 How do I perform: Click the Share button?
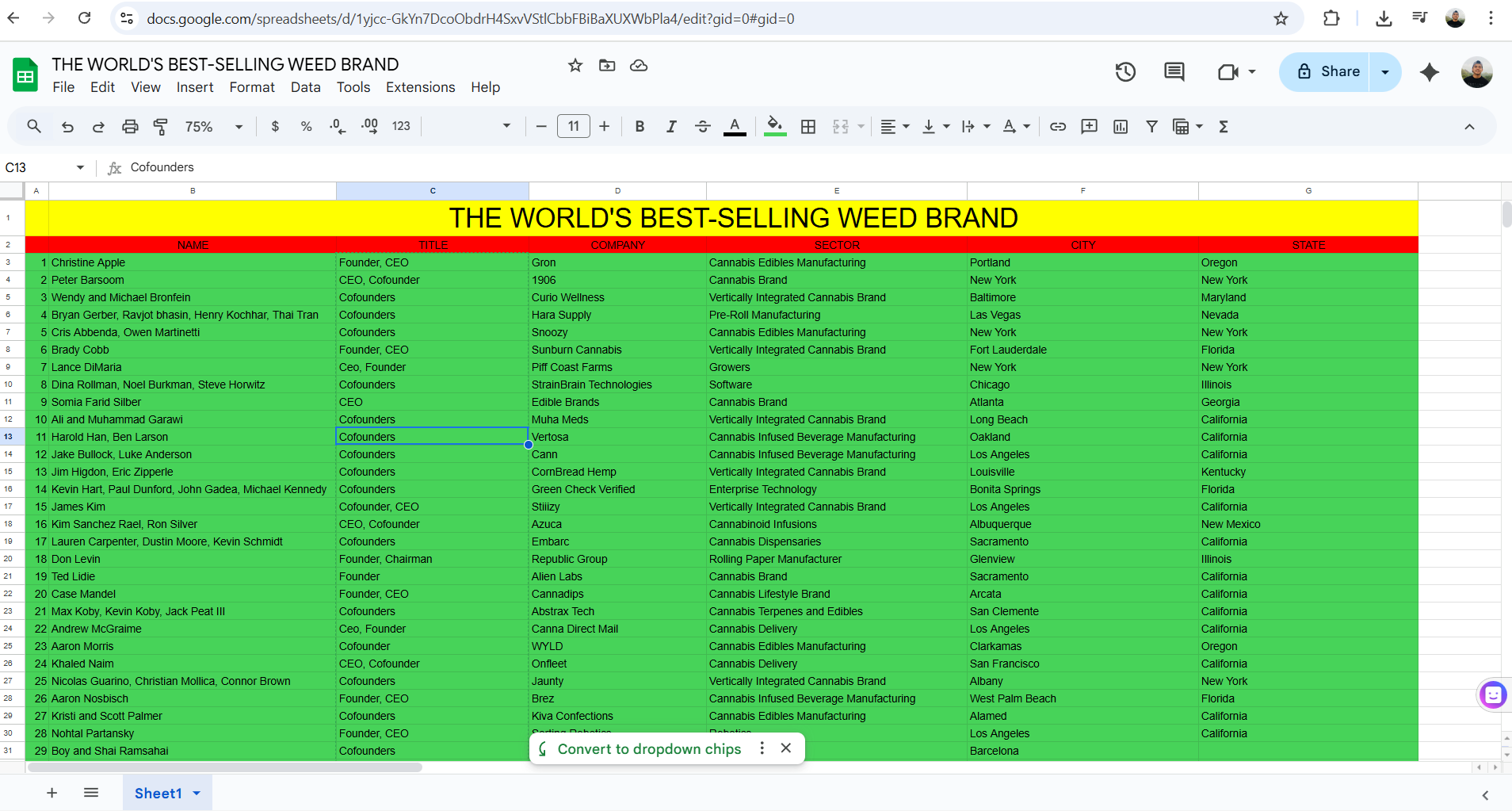[1327, 72]
